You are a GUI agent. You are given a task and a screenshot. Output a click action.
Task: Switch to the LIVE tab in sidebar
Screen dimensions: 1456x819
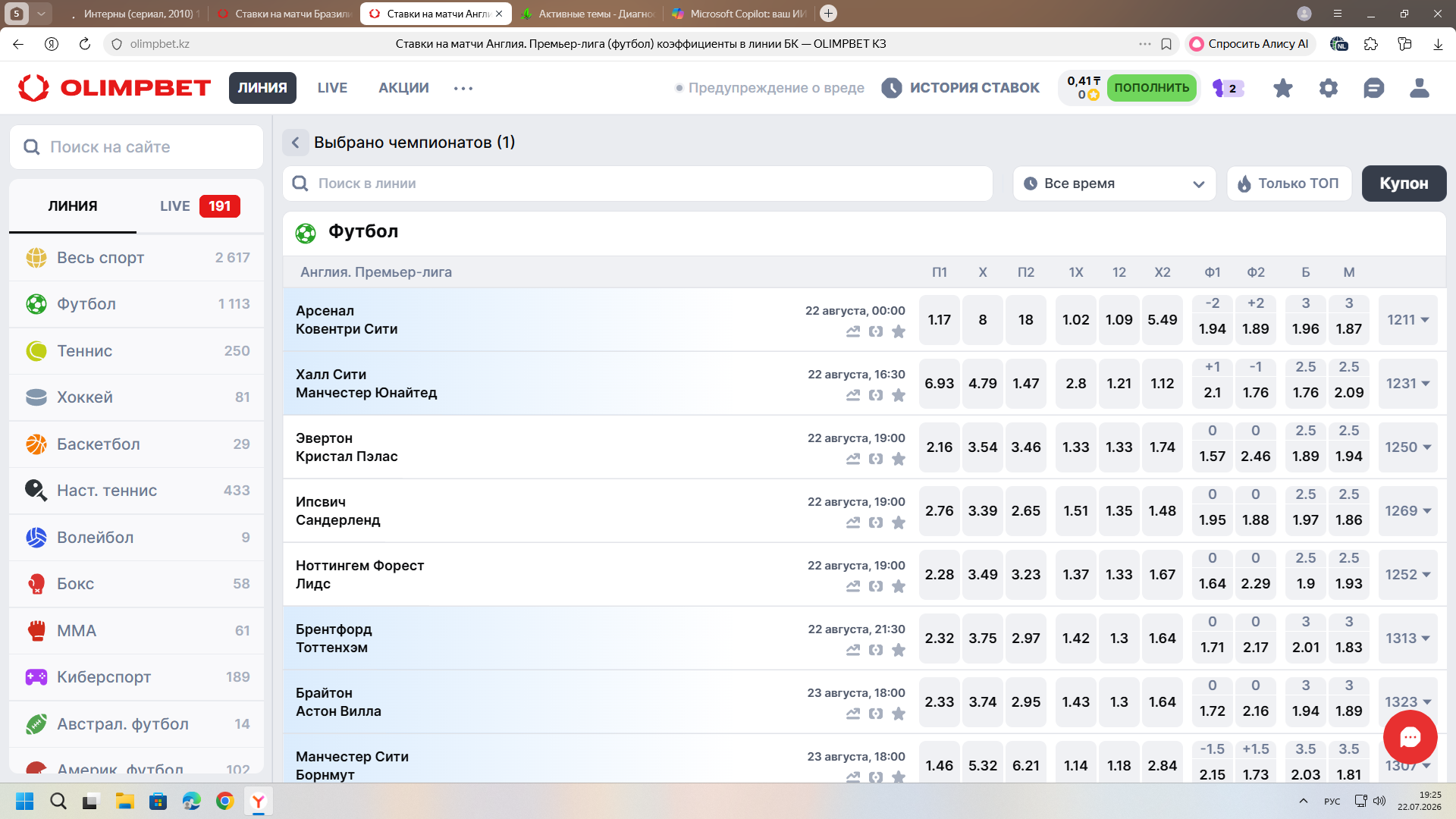point(199,206)
